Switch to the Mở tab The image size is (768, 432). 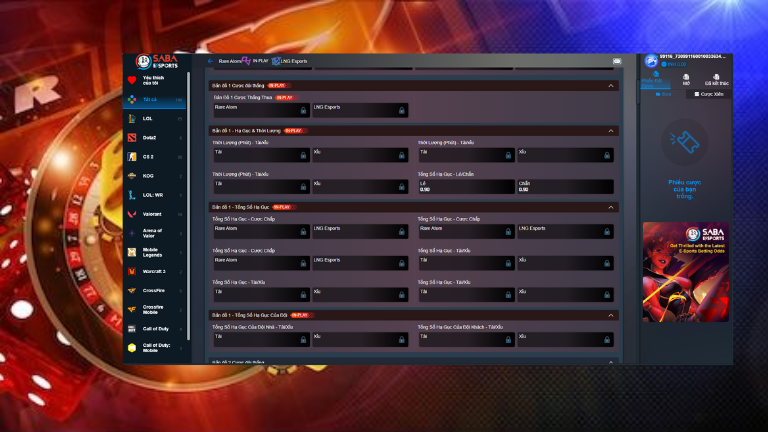tap(686, 80)
